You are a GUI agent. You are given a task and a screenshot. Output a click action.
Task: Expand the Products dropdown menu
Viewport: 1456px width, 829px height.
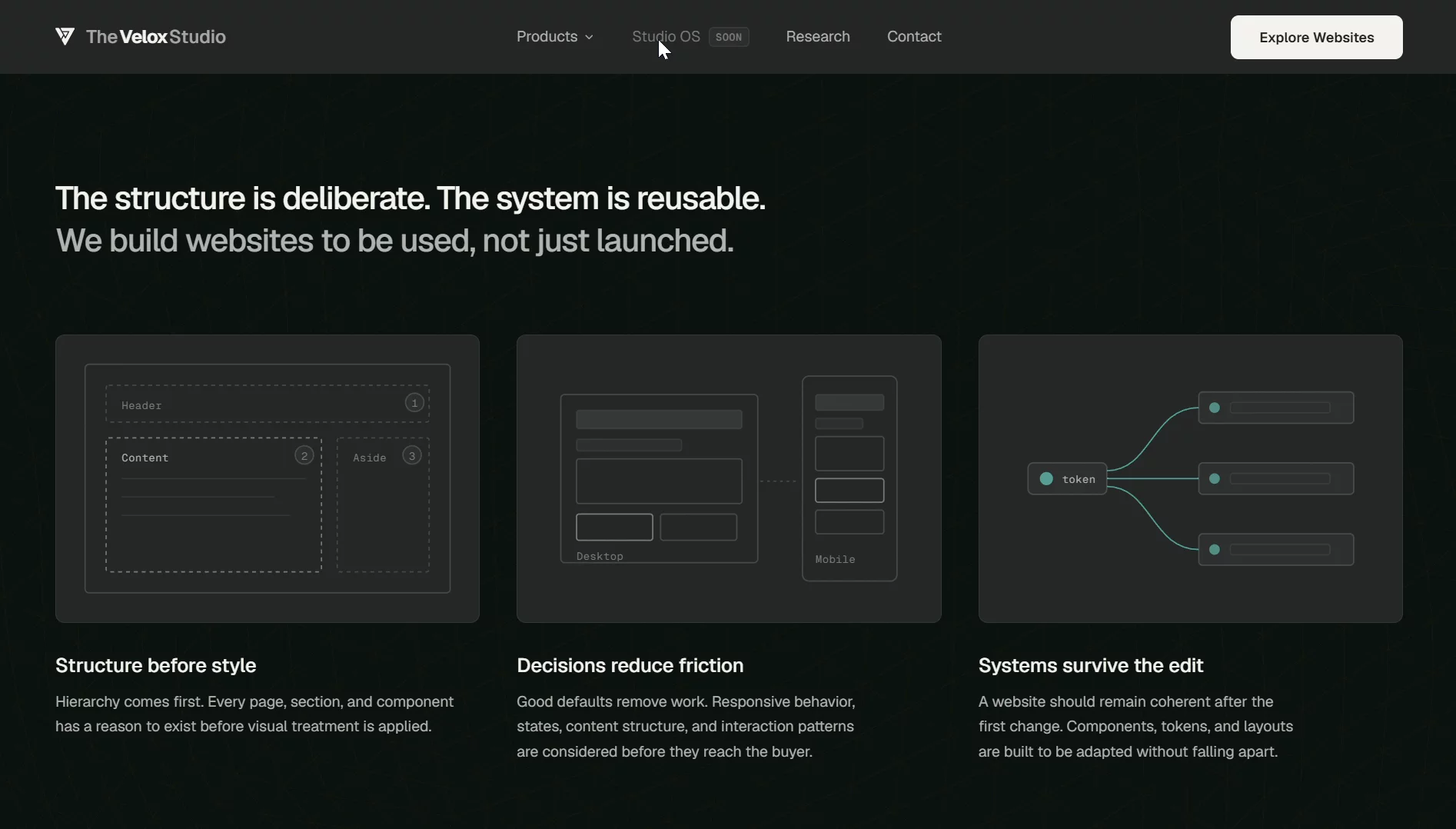pos(555,36)
